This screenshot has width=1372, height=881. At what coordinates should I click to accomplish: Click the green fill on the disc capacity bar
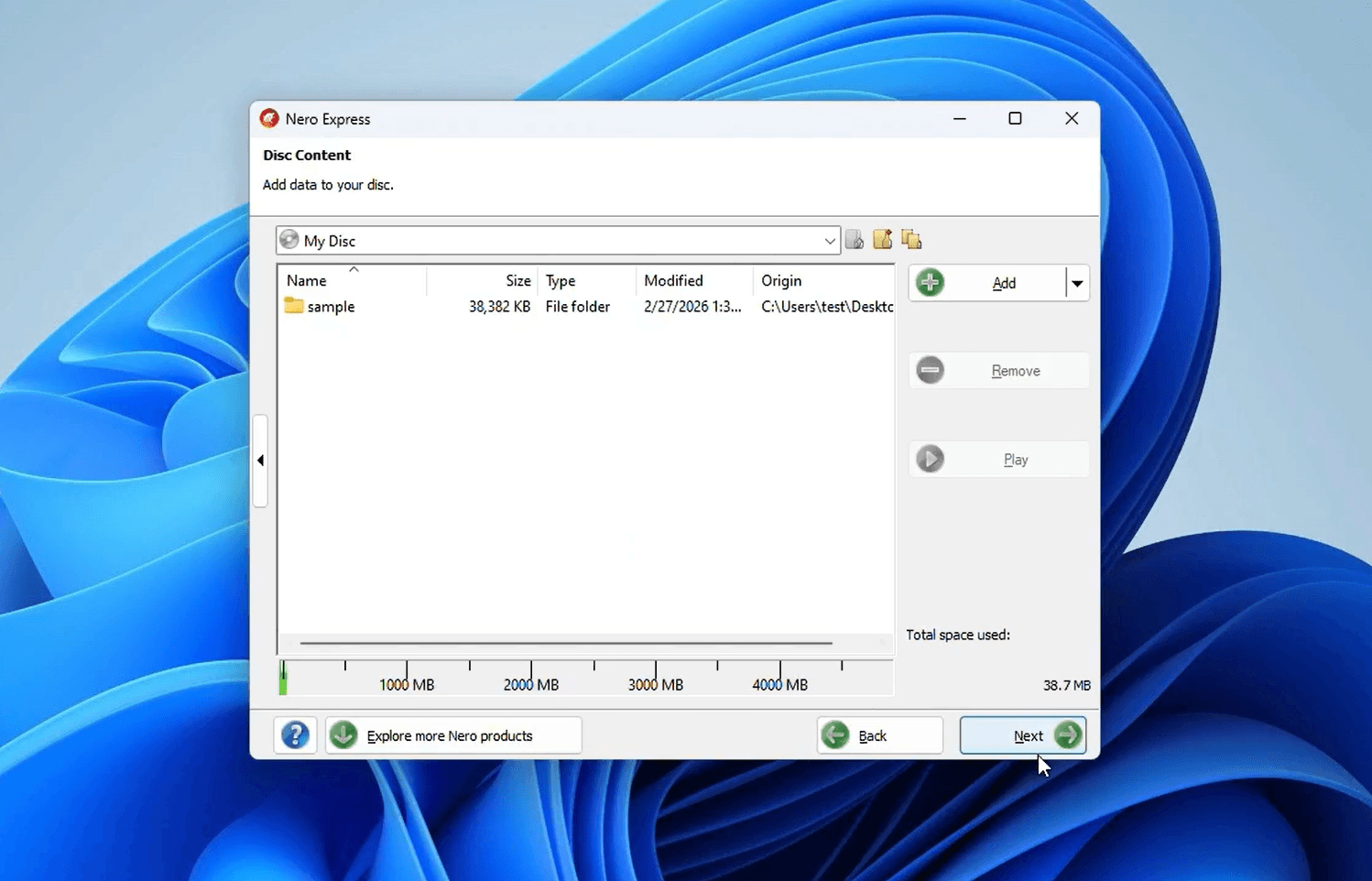click(x=283, y=678)
